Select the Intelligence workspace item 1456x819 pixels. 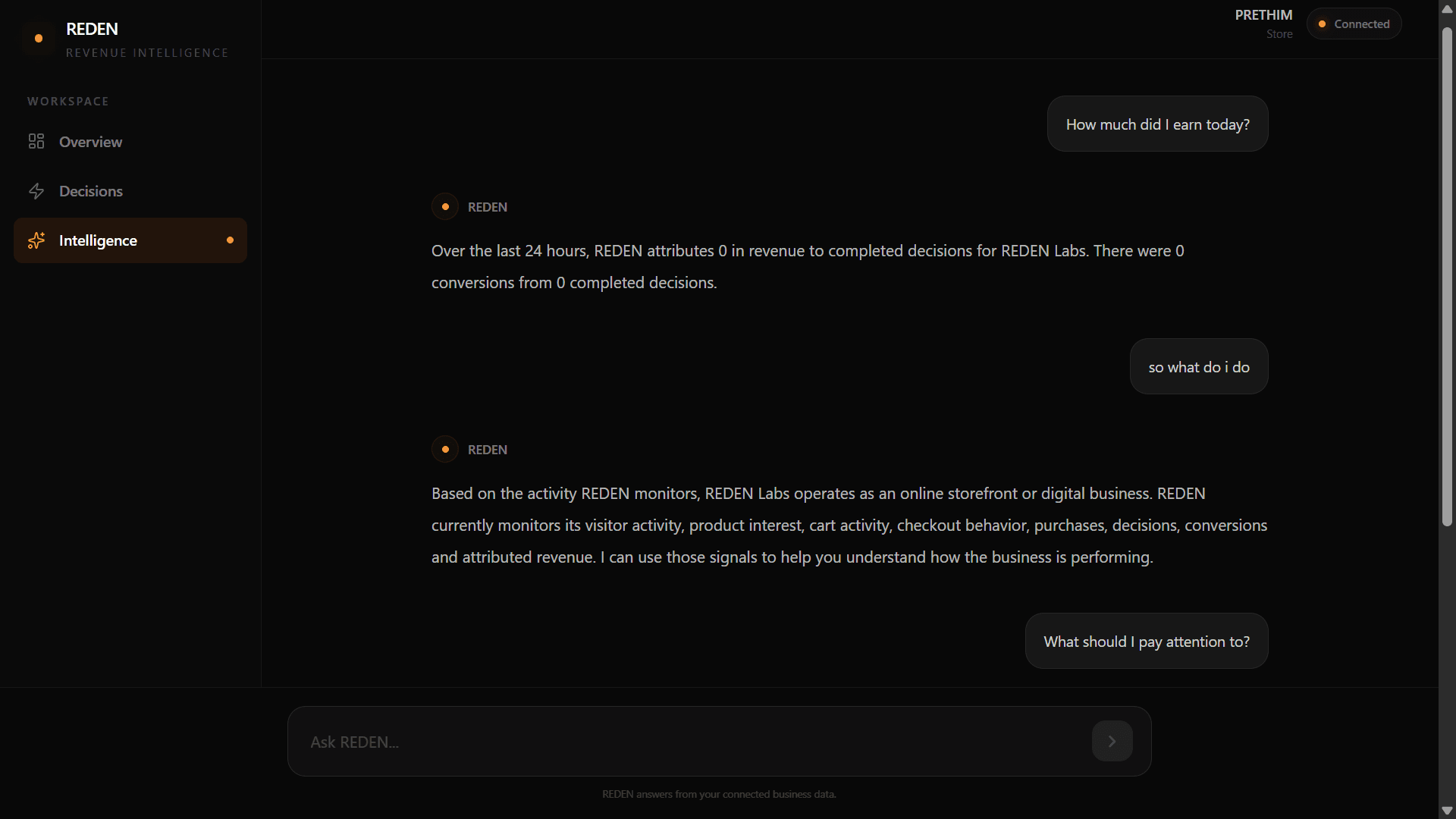[x=130, y=240]
